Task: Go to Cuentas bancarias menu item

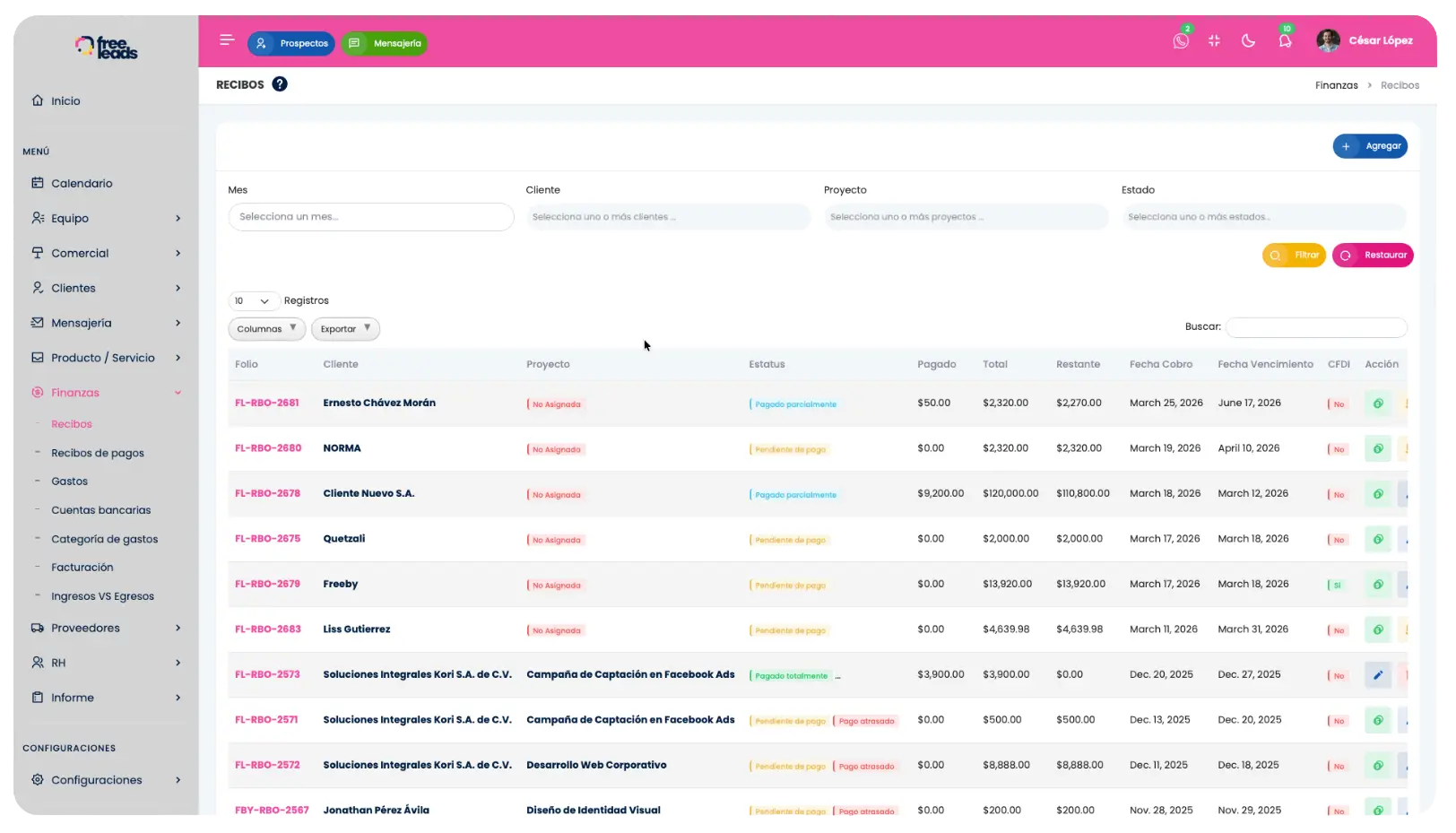Action: pyautogui.click(x=100, y=510)
